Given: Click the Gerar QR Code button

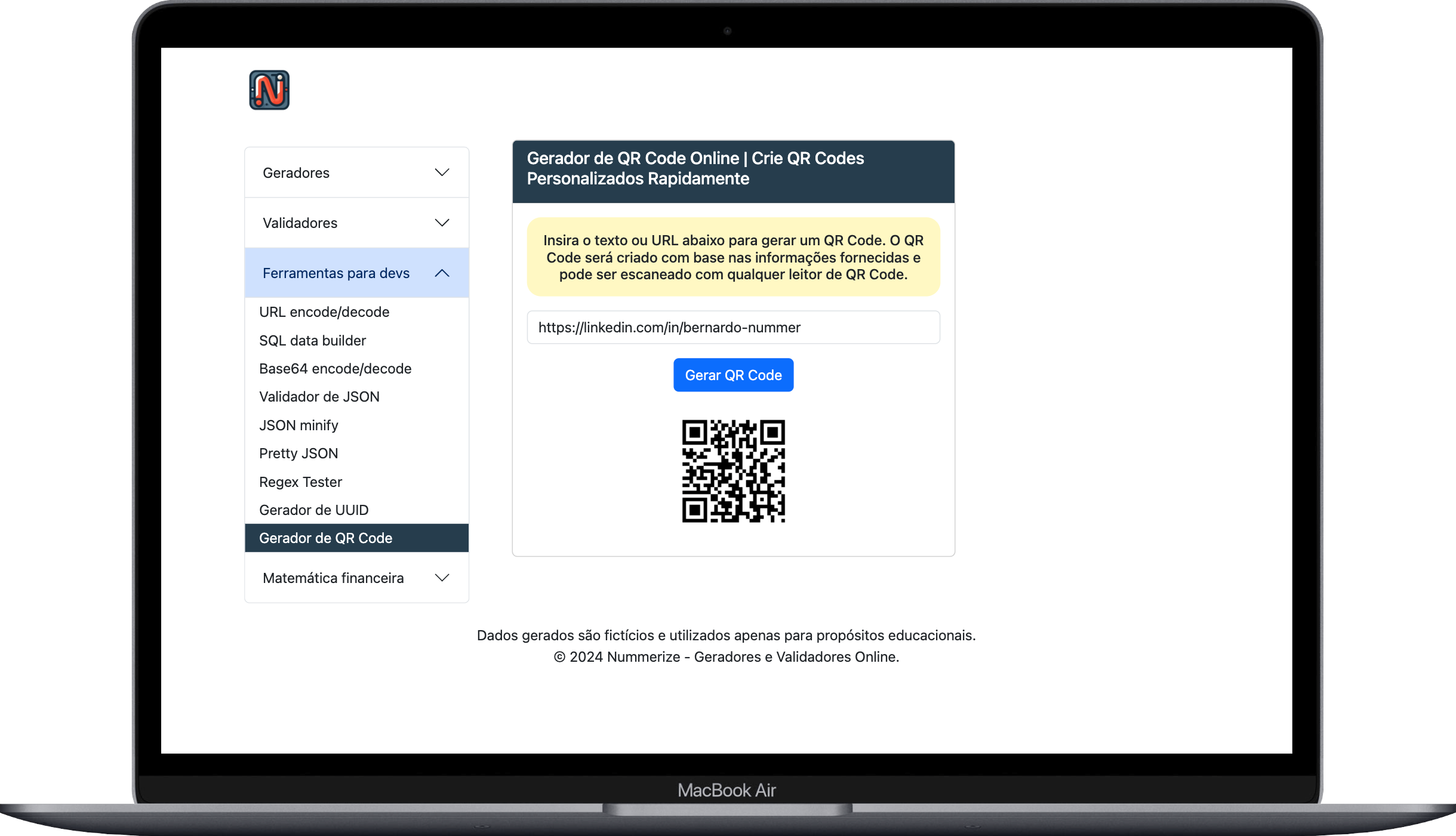Looking at the screenshot, I should tap(733, 375).
